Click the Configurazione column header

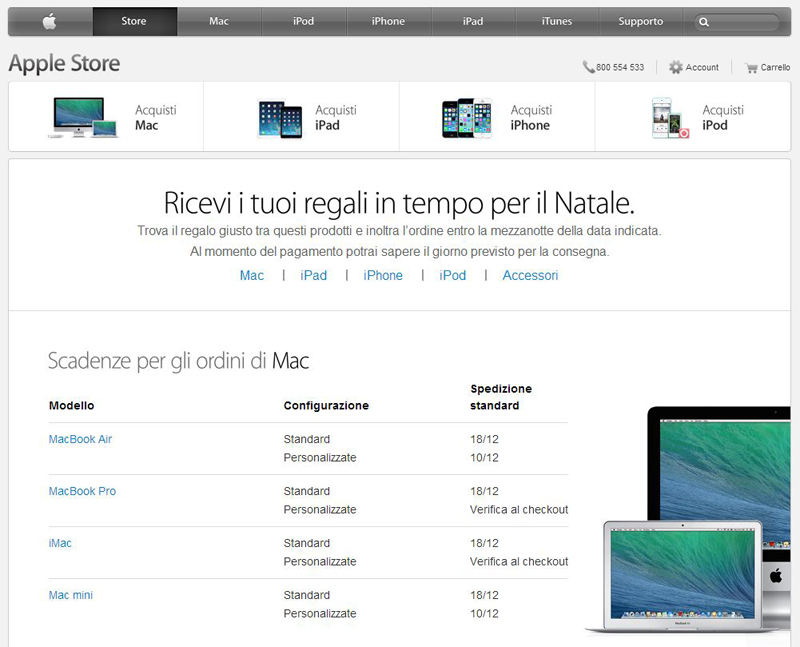coord(326,406)
